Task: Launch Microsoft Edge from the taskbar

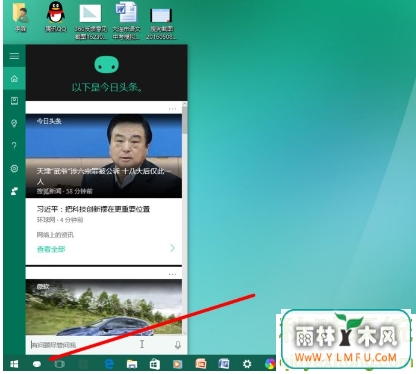Action: click(x=109, y=364)
